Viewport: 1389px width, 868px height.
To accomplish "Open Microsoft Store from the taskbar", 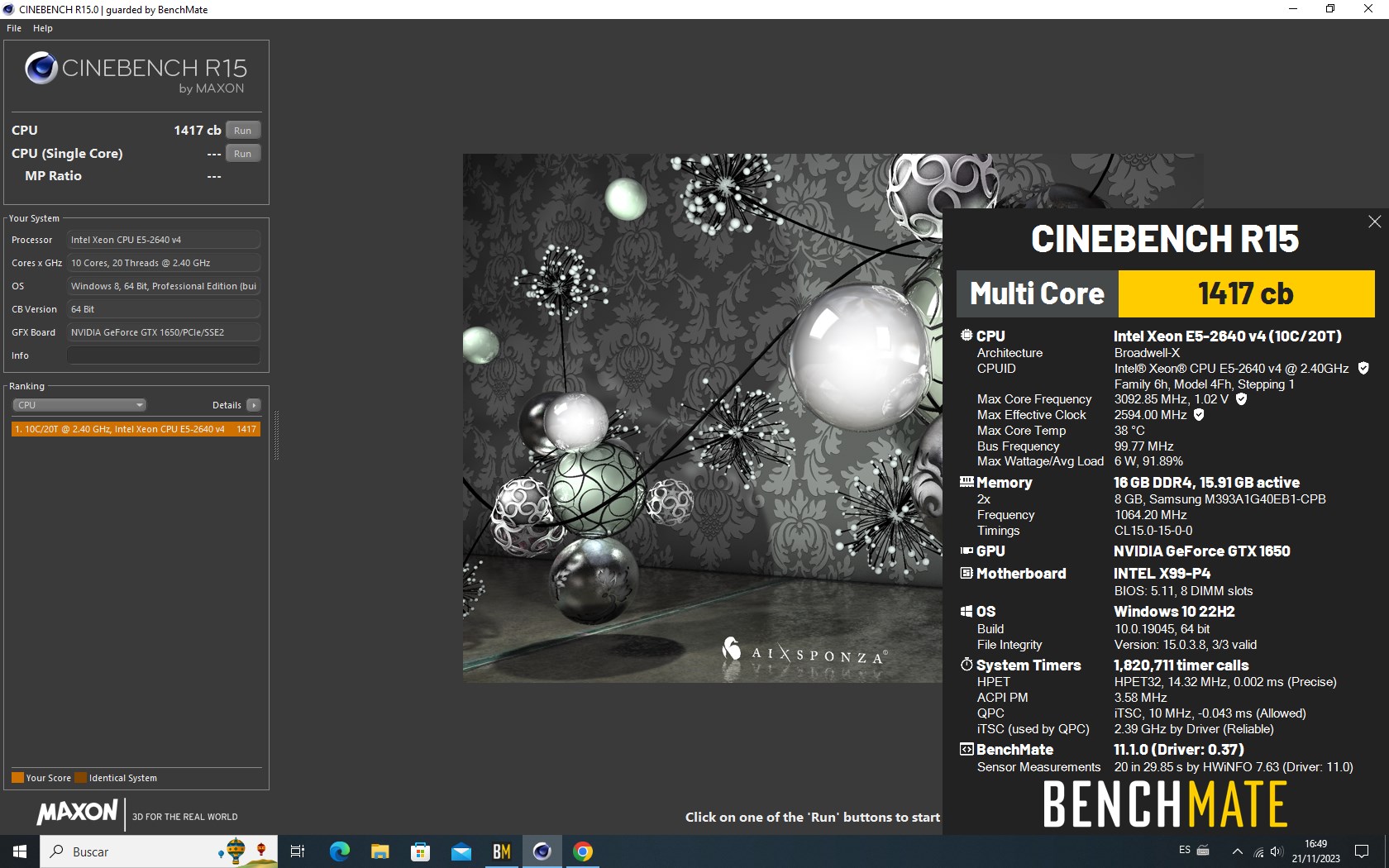I will pyautogui.click(x=420, y=851).
